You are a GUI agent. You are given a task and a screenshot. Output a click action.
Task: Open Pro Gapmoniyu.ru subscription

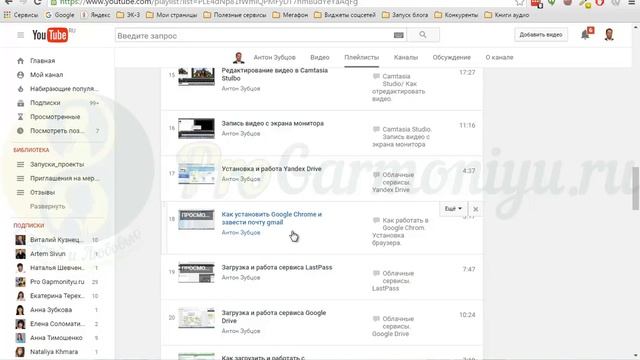57,282
